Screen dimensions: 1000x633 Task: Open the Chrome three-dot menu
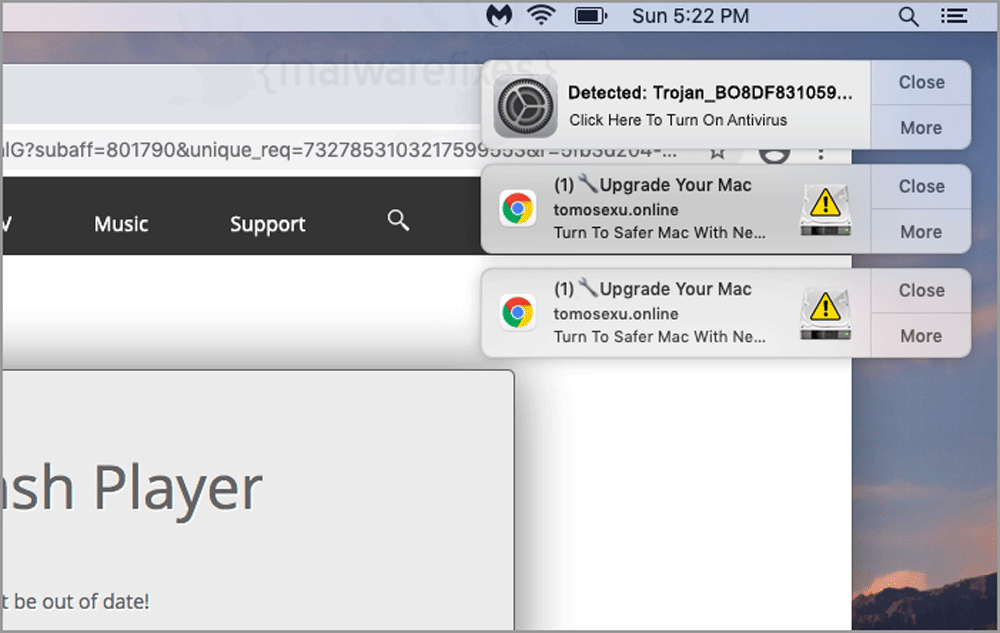(821, 153)
